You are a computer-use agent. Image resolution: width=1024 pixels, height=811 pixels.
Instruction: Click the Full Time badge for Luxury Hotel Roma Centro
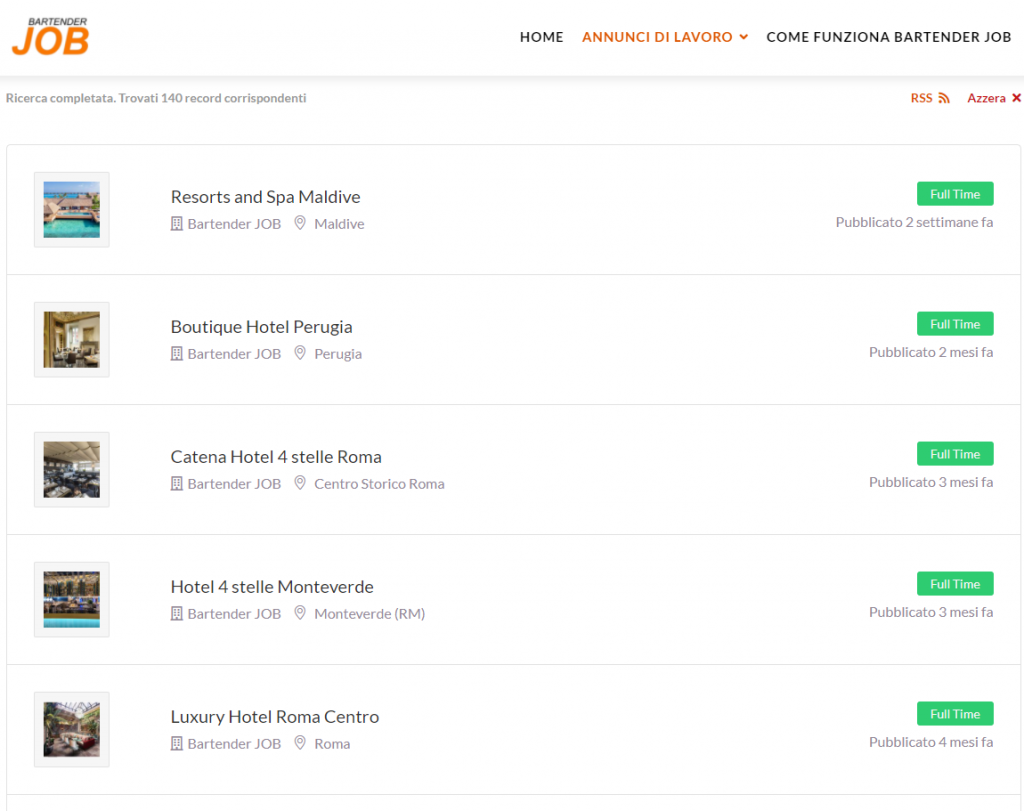click(954, 714)
